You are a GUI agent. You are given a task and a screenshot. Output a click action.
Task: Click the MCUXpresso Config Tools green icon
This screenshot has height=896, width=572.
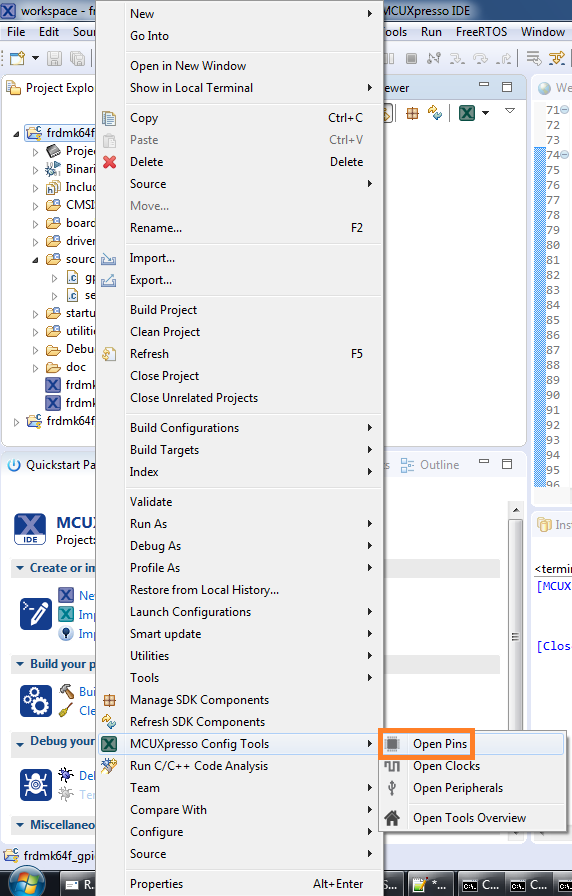tap(109, 743)
